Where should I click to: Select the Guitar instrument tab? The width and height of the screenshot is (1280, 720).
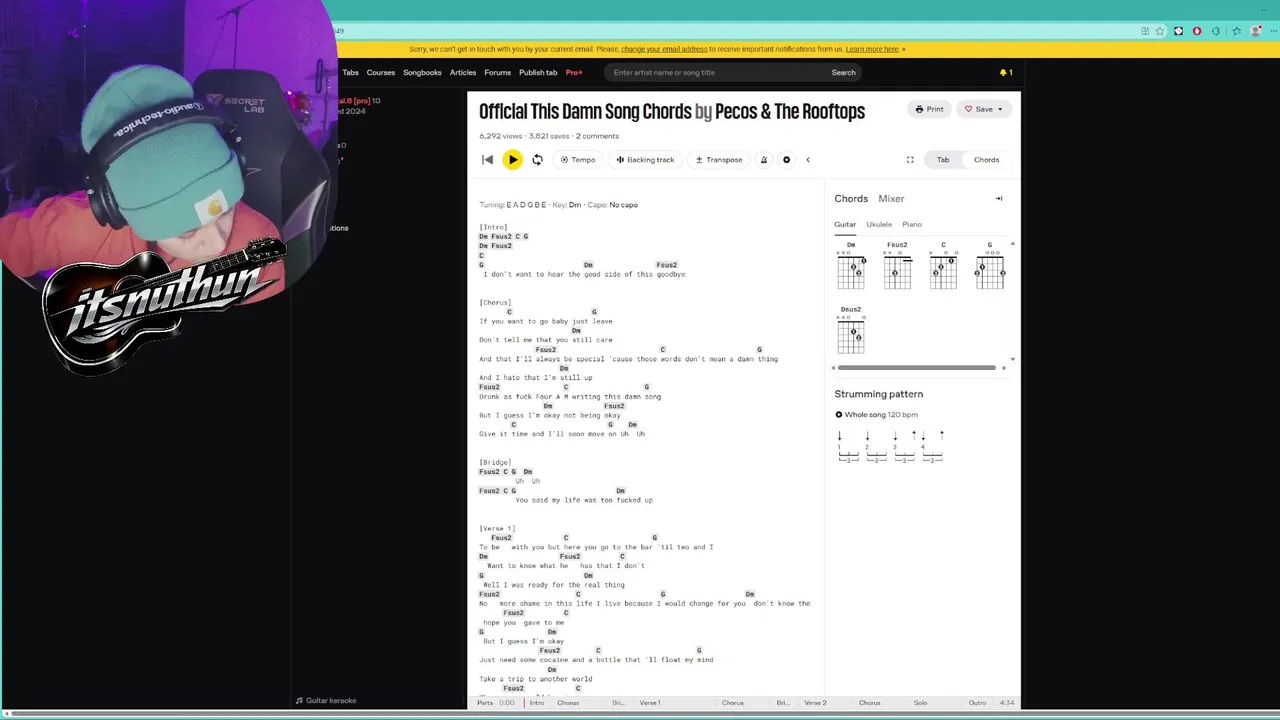click(845, 225)
